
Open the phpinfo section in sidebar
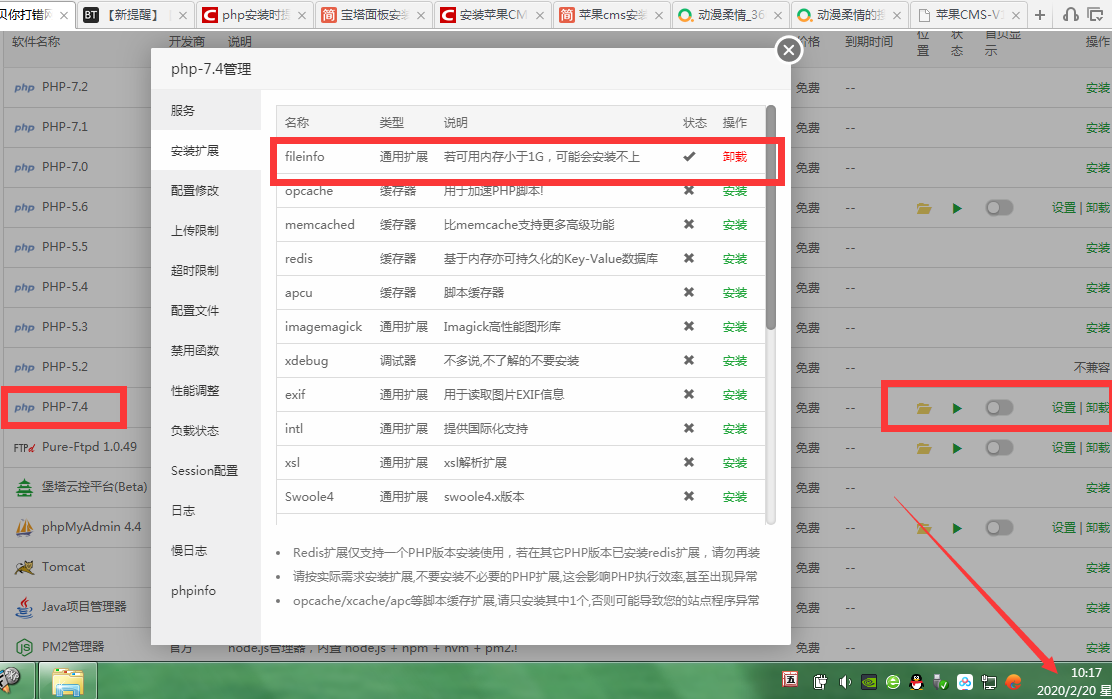(193, 590)
